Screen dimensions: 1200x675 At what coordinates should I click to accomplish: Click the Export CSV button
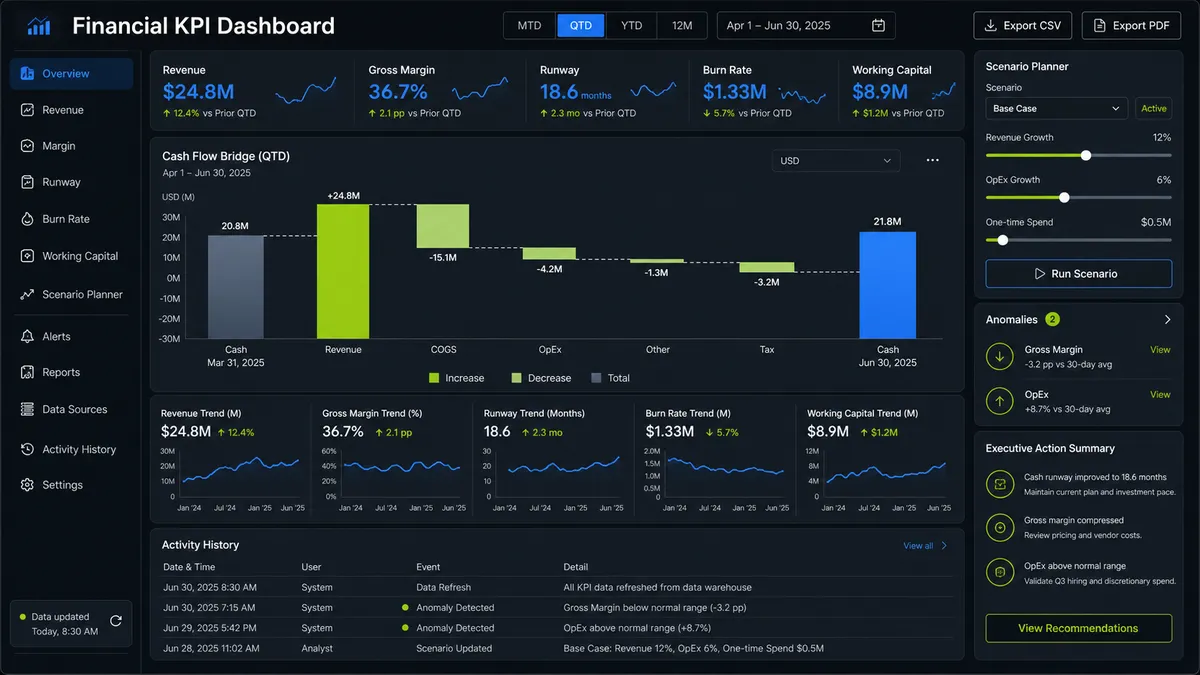point(1023,26)
